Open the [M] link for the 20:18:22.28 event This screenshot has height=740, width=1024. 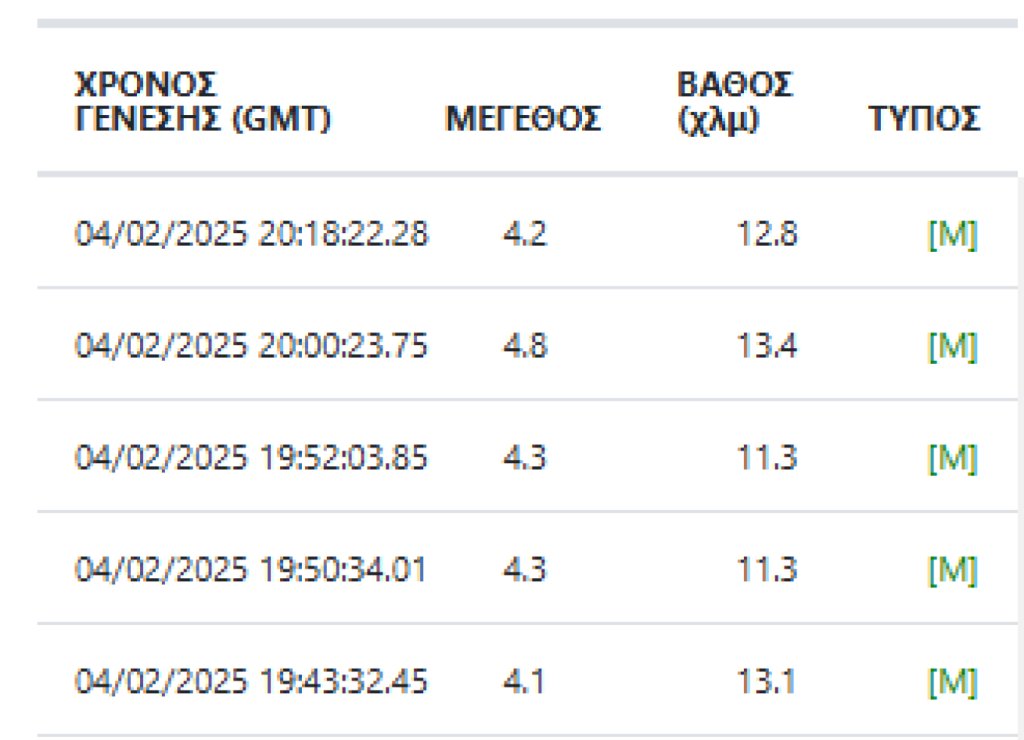(x=952, y=234)
